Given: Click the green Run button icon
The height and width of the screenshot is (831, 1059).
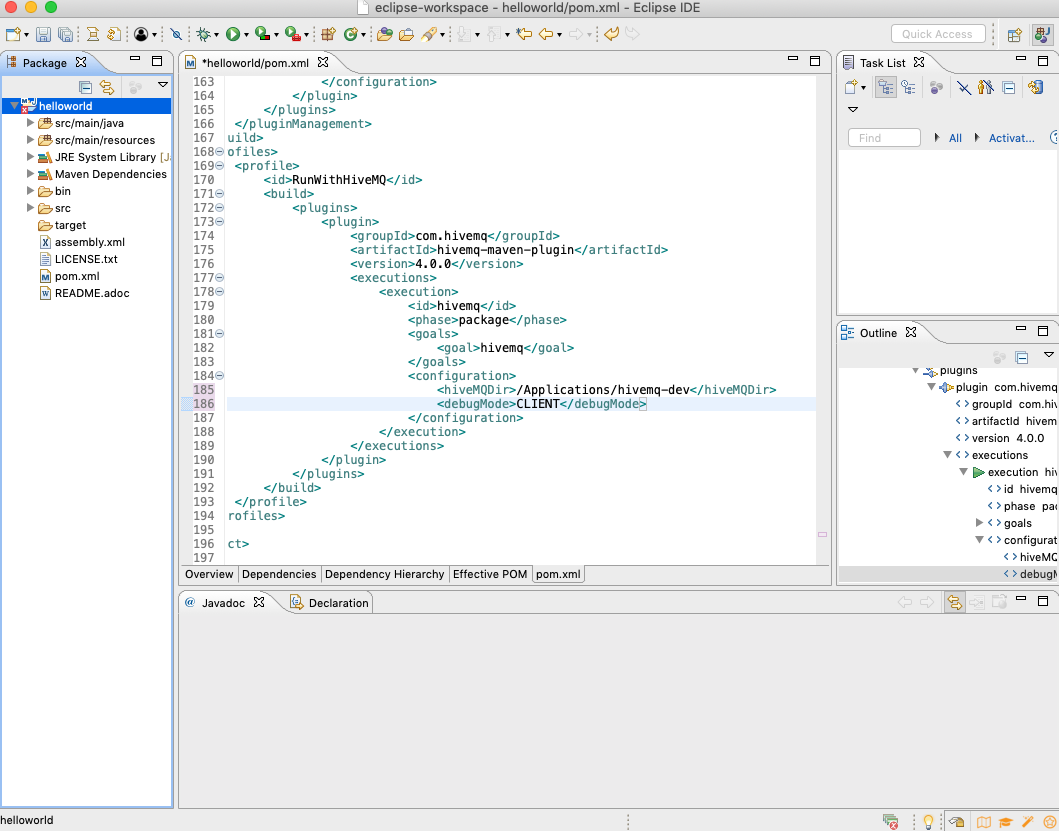Looking at the screenshot, I should [x=233, y=34].
